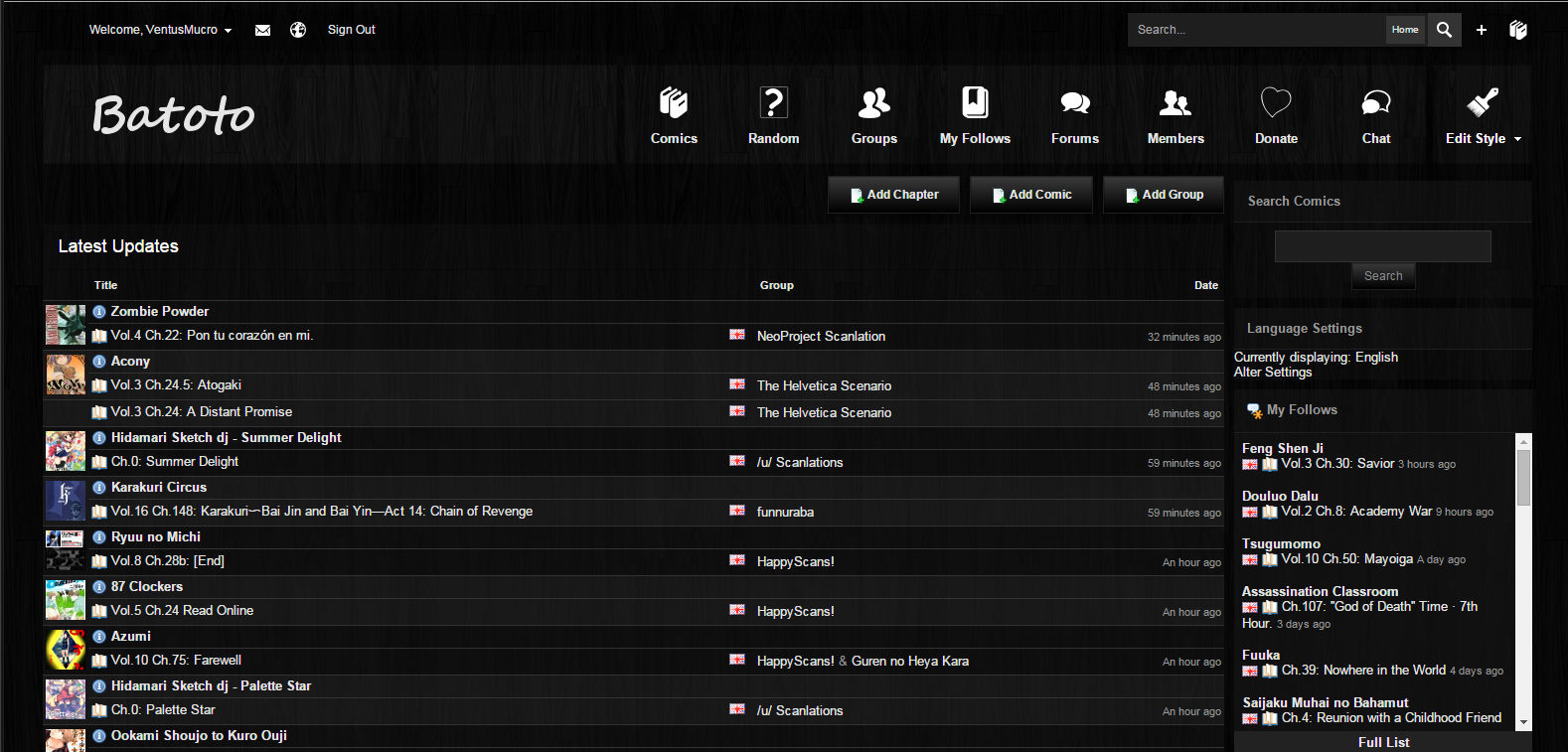Viewport: 1568px width, 752px height.
Task: Expand the Edit Style dropdown
Action: (1484, 115)
